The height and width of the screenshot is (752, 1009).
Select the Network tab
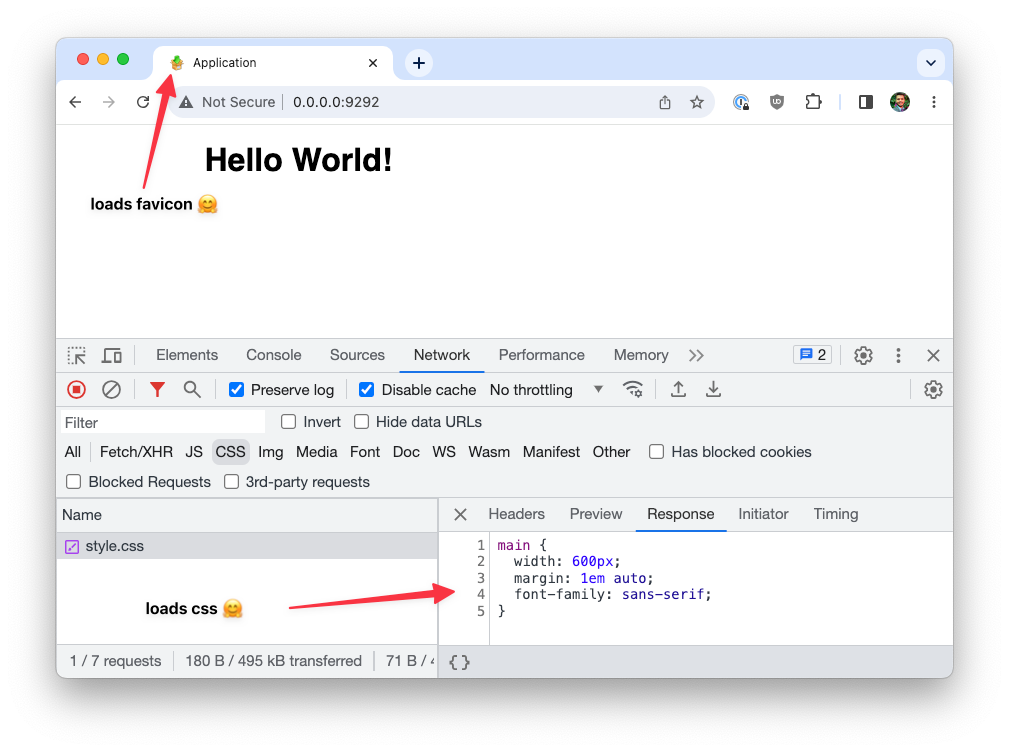pos(441,355)
